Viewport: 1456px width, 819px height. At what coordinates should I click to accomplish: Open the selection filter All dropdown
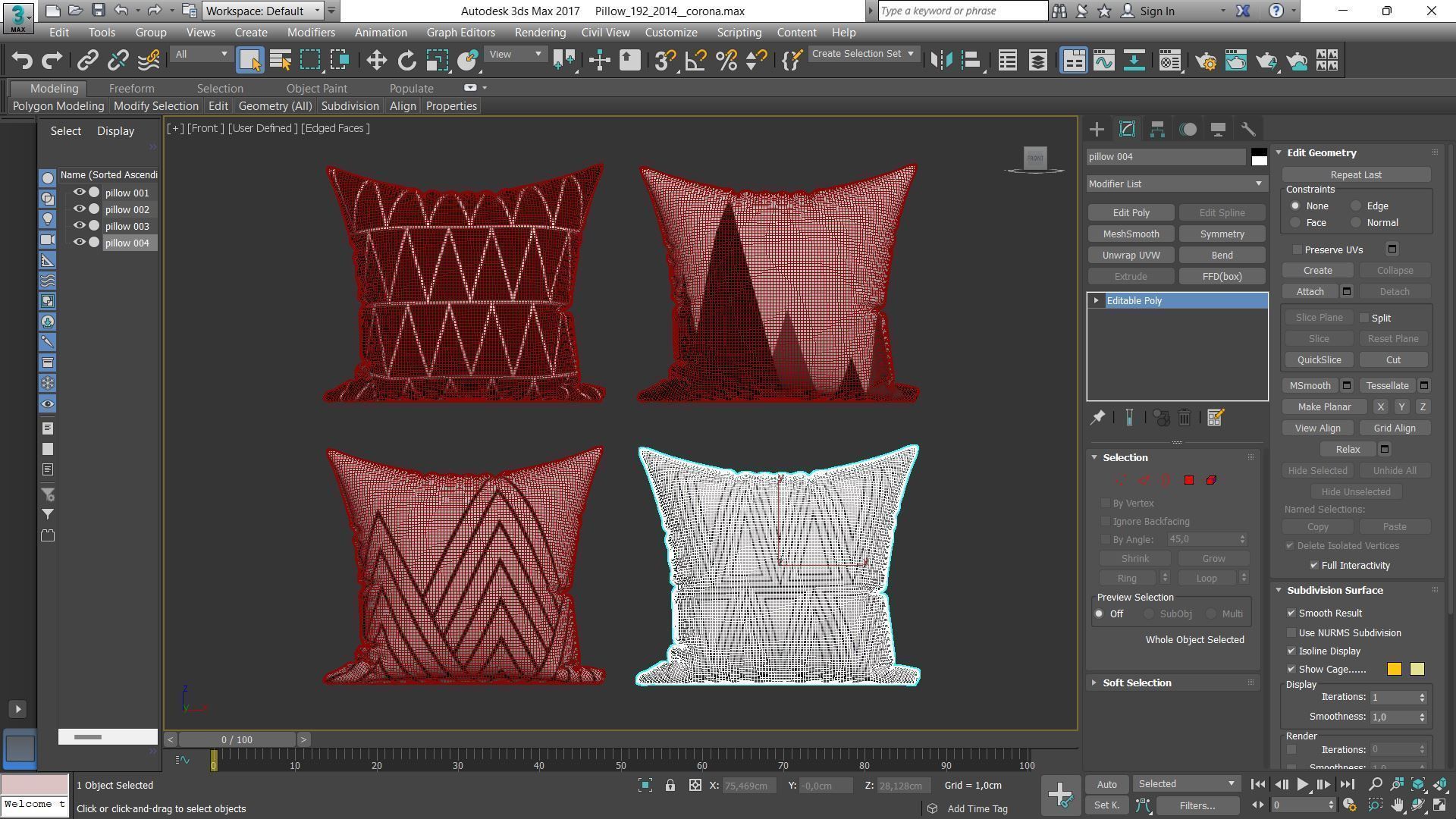[201, 54]
